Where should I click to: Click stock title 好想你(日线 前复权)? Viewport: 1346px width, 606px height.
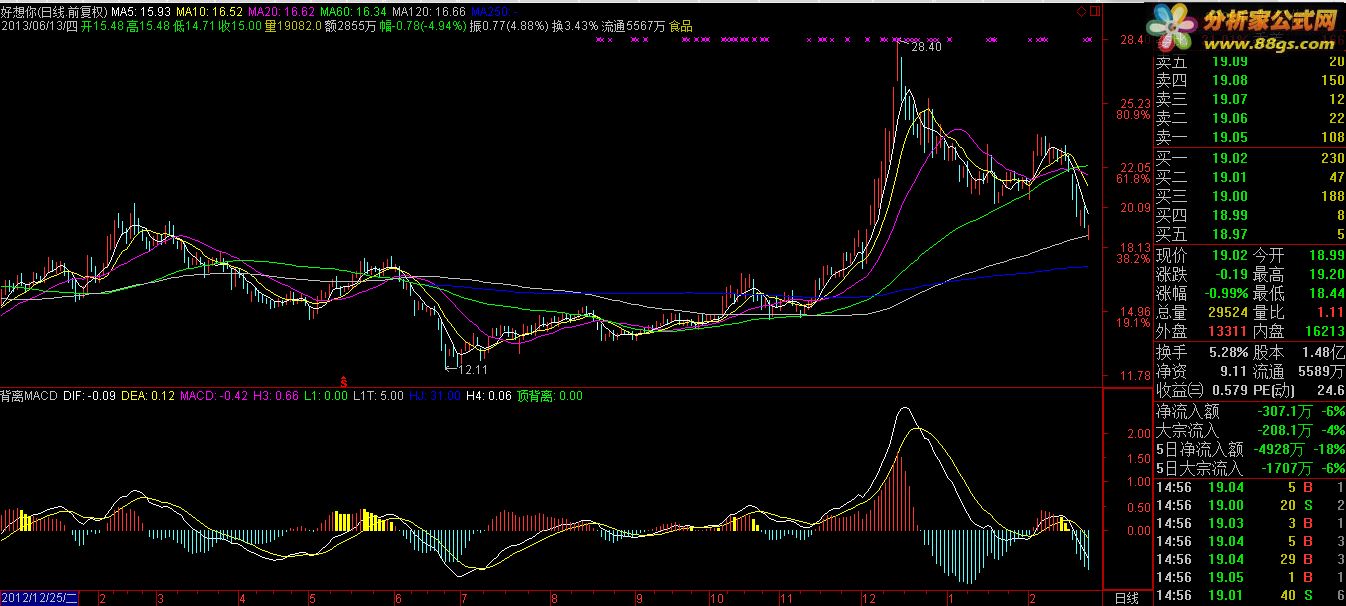coord(54,11)
